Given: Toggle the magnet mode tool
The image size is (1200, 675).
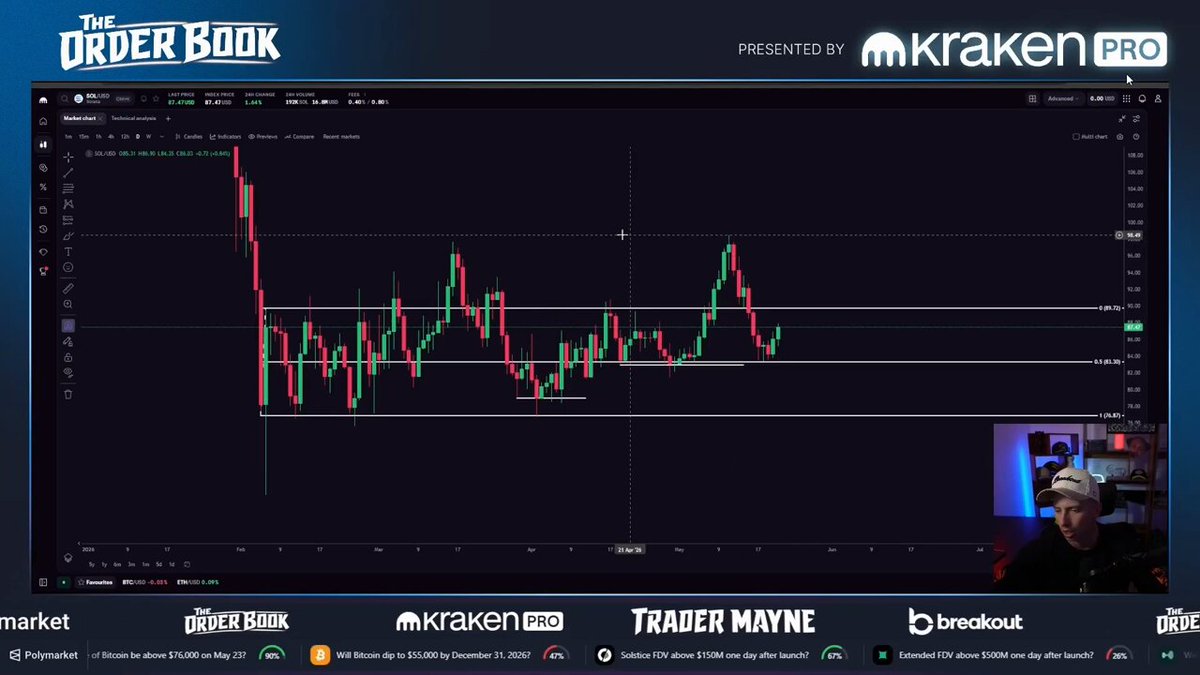Looking at the screenshot, I should coord(68,326).
